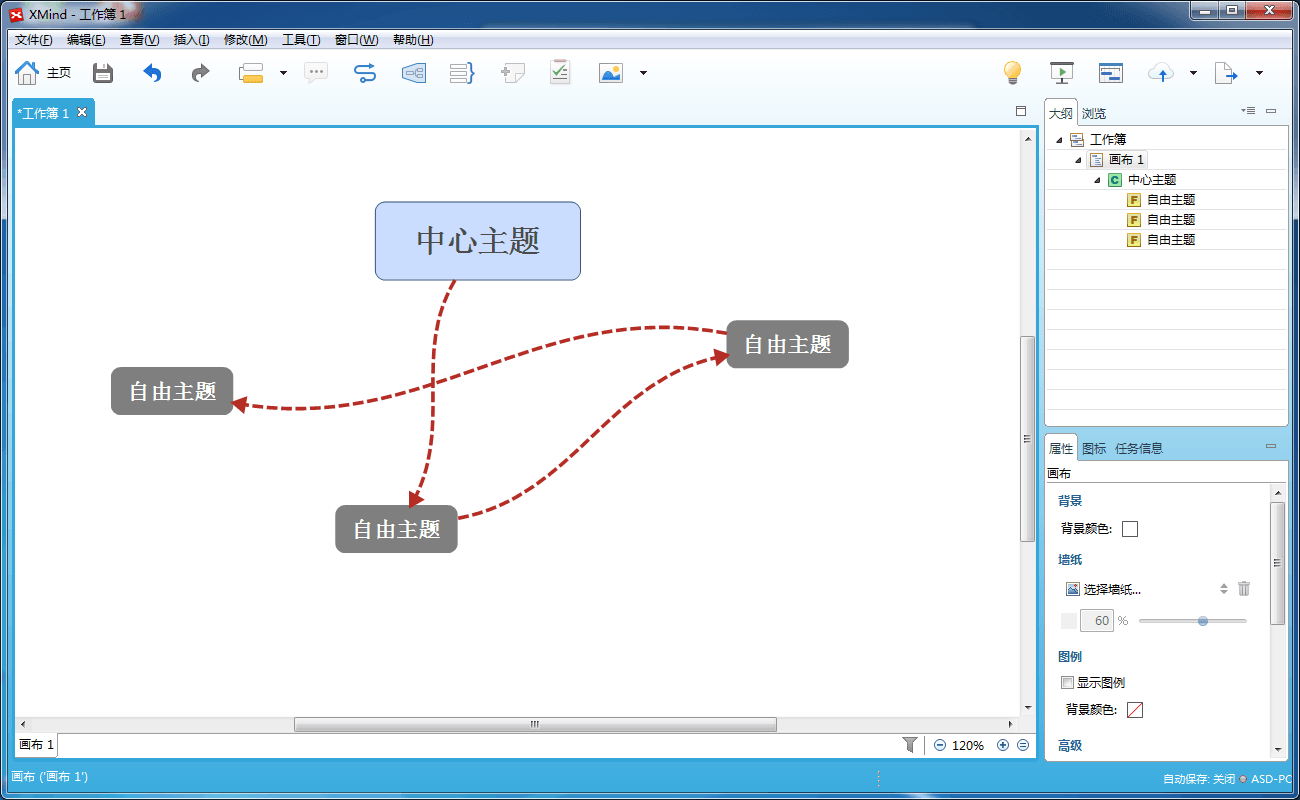The height and width of the screenshot is (800, 1300).
Task: Switch to the 大纲 outline tab
Action: click(1060, 113)
